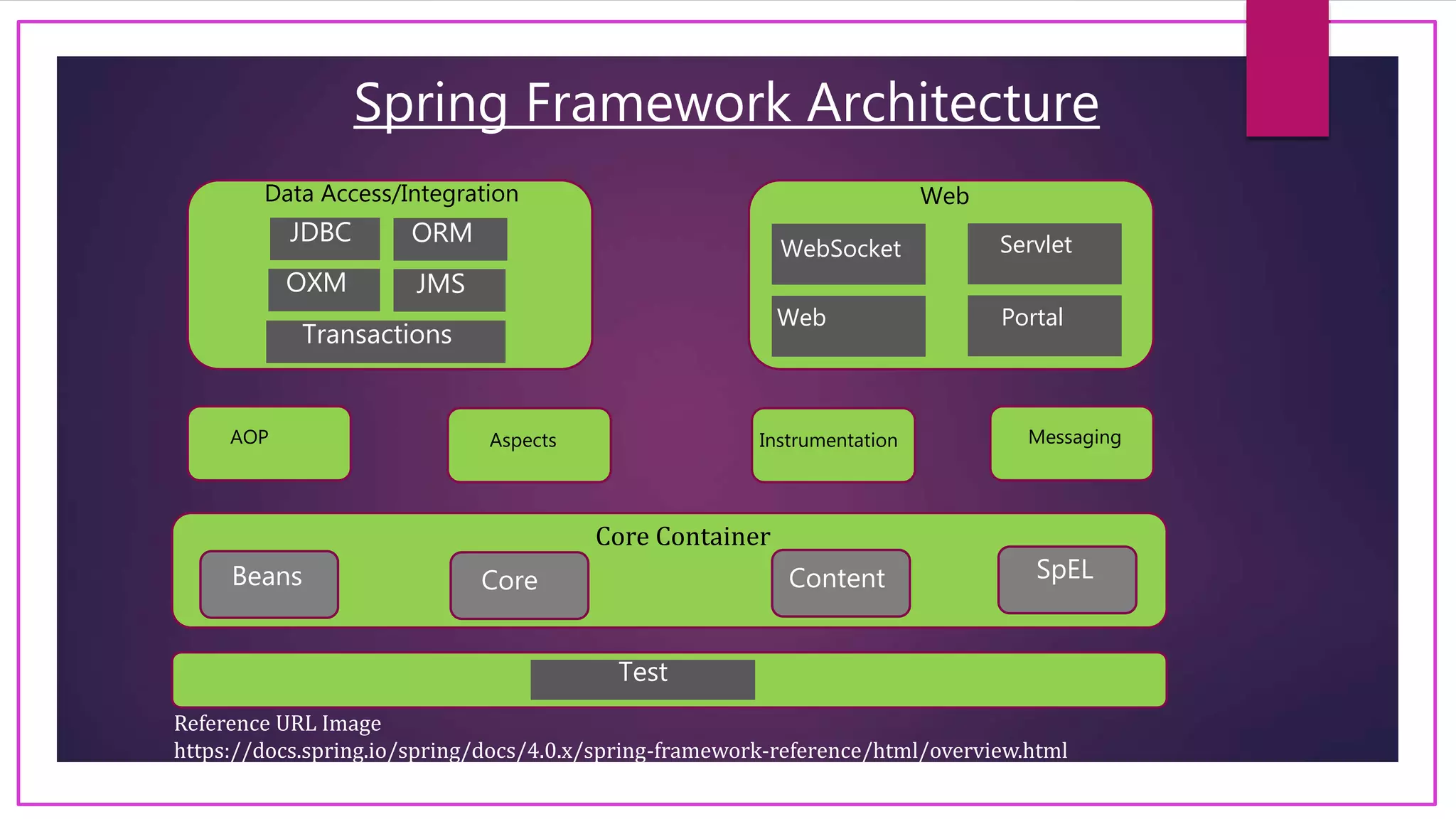Viewport: 1456px width, 819px height.
Task: Click the Spring Framework Architecture title
Action: coord(726,102)
